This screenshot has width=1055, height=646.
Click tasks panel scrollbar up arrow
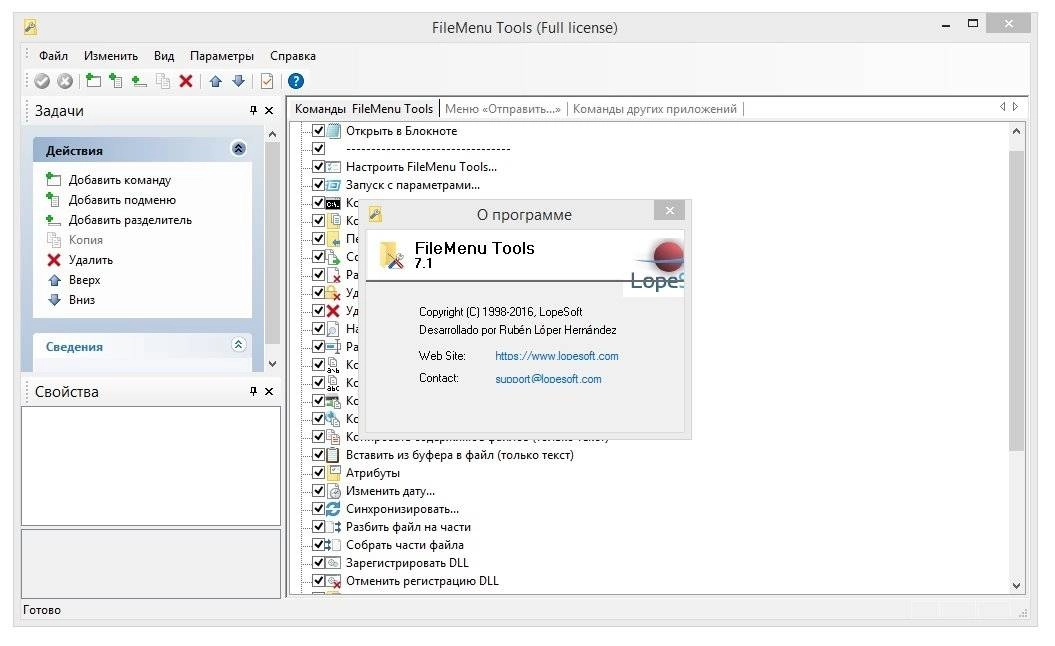pos(272,135)
